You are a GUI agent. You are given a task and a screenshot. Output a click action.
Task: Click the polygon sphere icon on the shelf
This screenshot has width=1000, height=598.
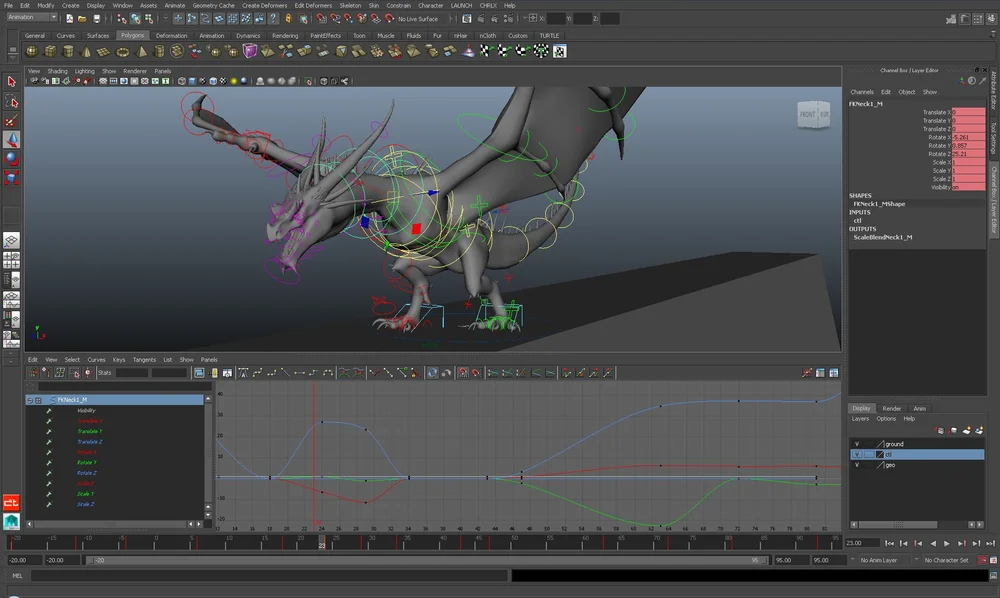pos(32,51)
